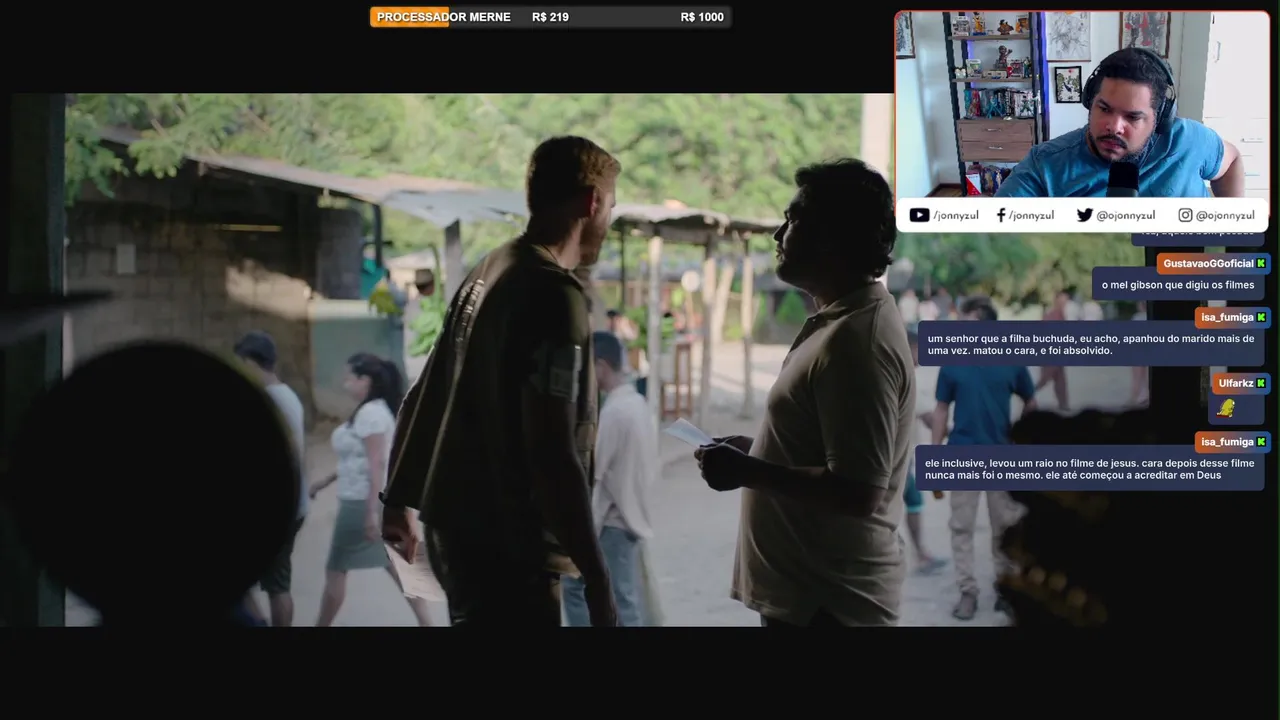Screen dimensions: 1280x720
Task: Click the R$ 219 current amount
Action: 550,17
